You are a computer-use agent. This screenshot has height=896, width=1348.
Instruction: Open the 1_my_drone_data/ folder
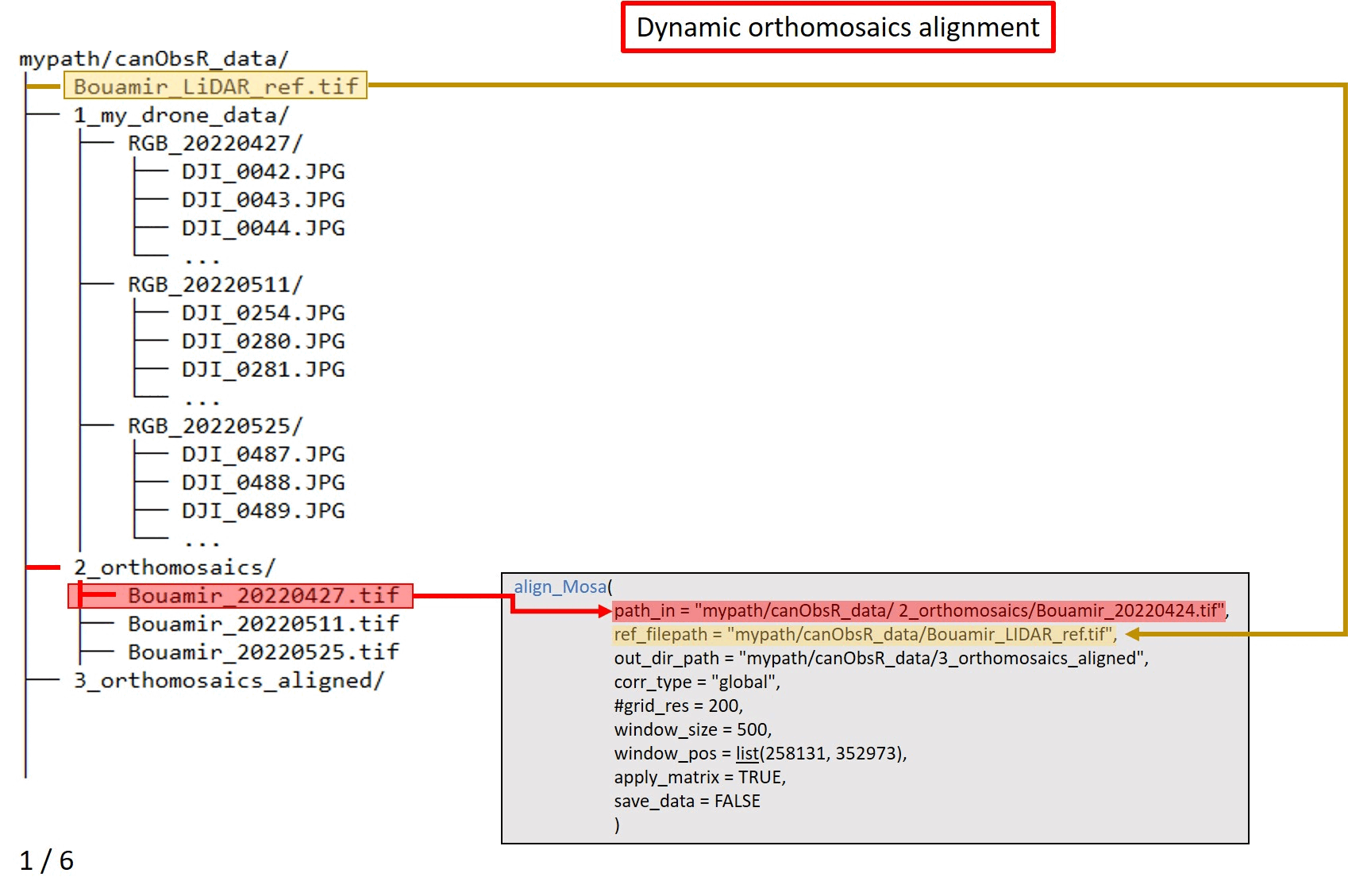pos(181,115)
